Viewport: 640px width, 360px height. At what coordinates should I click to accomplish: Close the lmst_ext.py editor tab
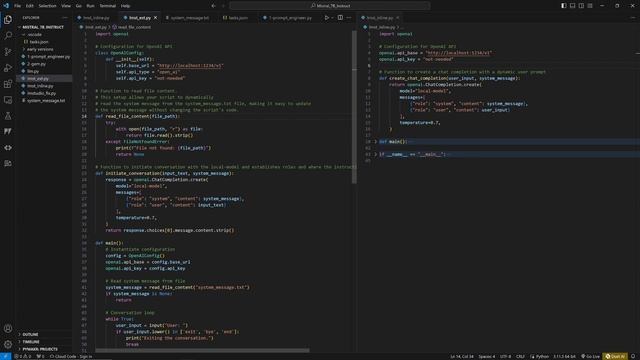[x=155, y=18]
